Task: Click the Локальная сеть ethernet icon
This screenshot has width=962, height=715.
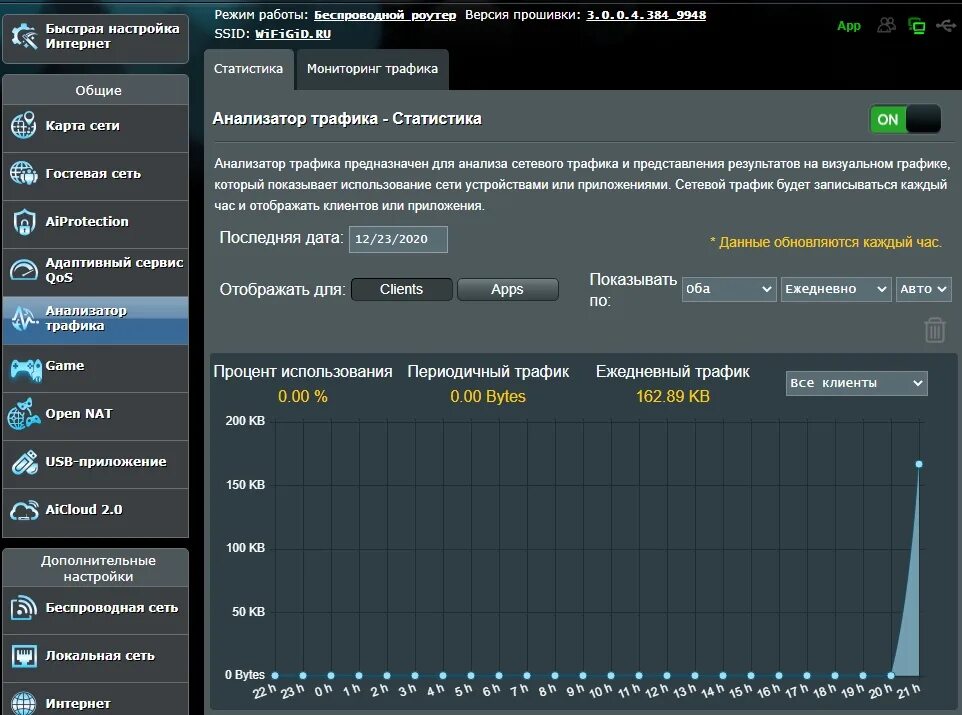Action: (23, 655)
